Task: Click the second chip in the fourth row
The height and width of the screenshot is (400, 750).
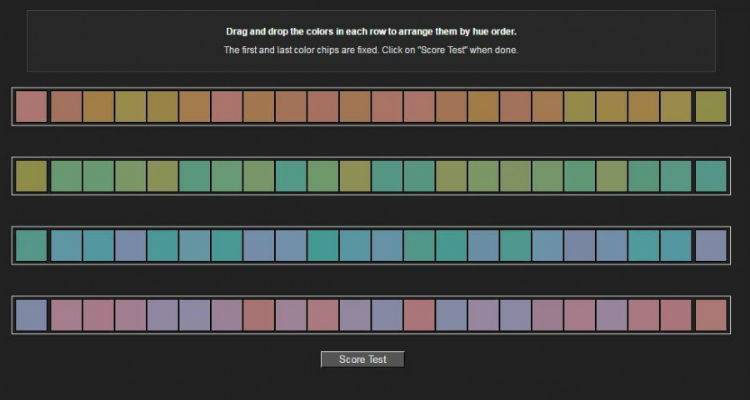Action: 66,314
